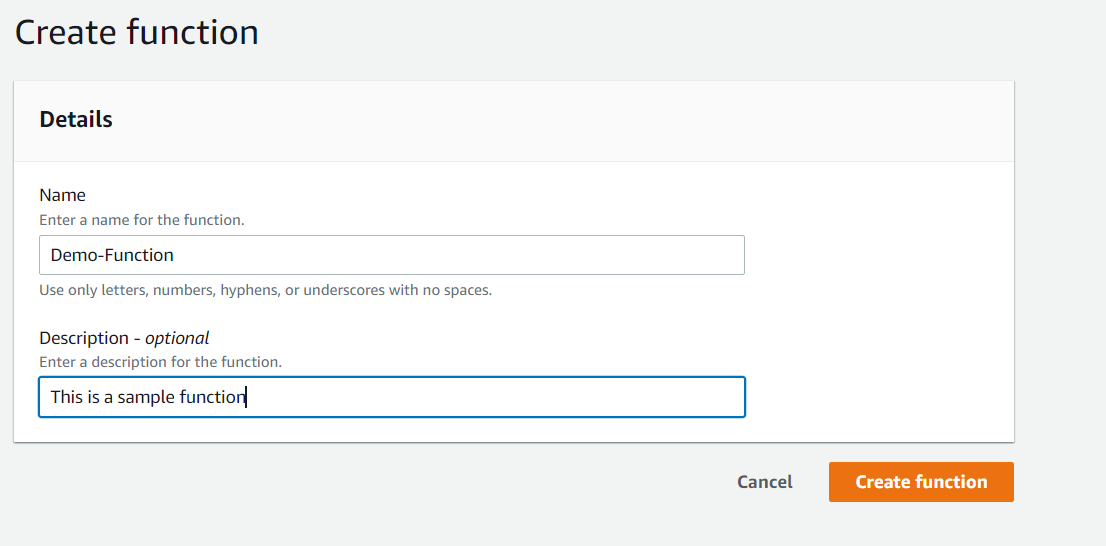Image resolution: width=1106 pixels, height=546 pixels.
Task: Click the word function in the page heading
Action: 192,32
